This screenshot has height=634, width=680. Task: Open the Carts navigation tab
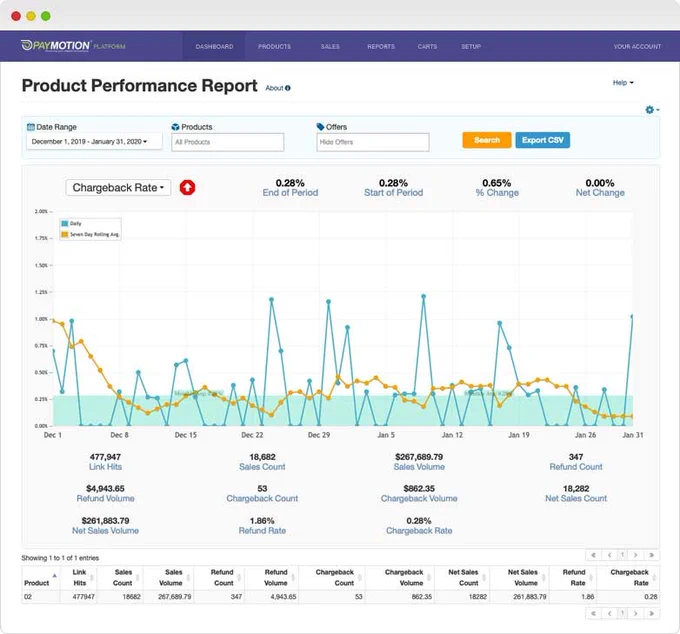(428, 46)
